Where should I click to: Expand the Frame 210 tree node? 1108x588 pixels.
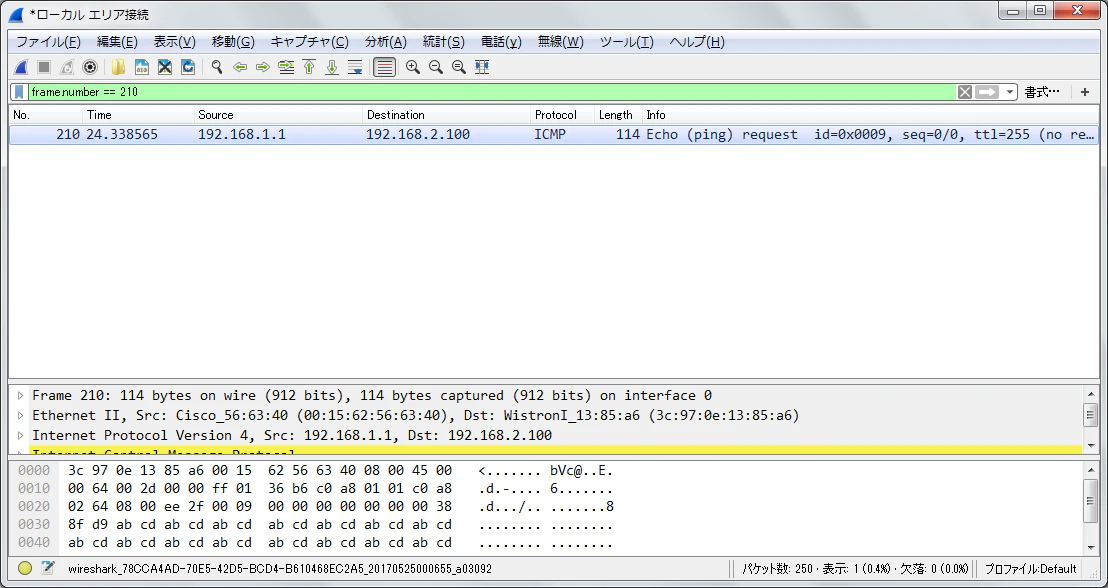pos(20,396)
